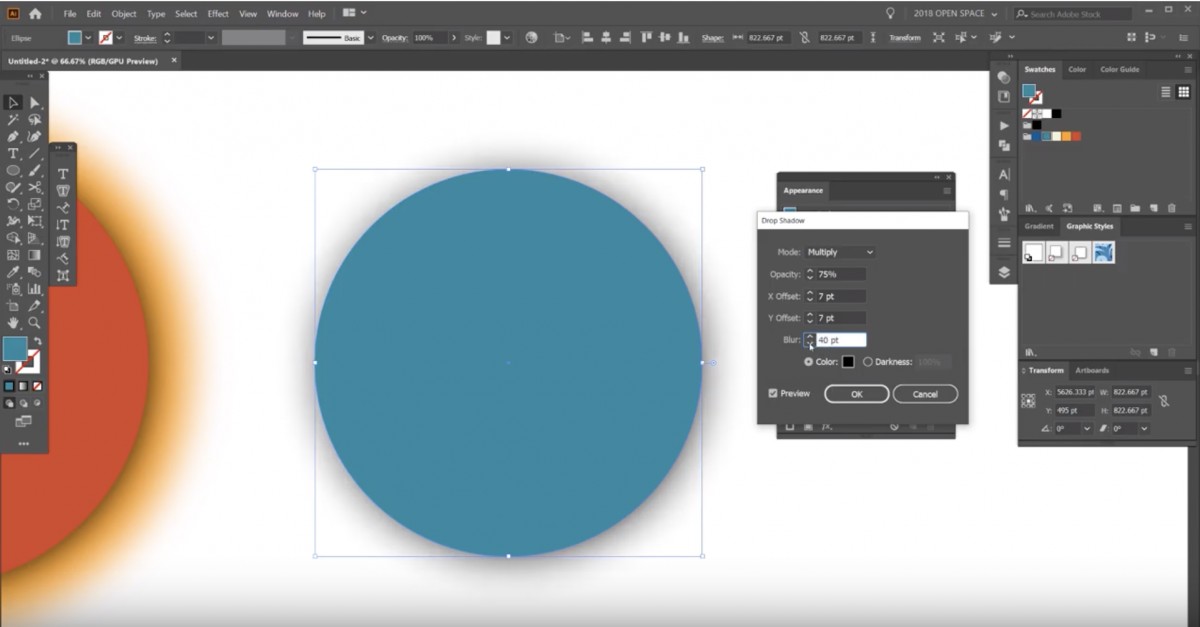
Task: Switch to Gradient fill mode button
Action: [x=23, y=385]
